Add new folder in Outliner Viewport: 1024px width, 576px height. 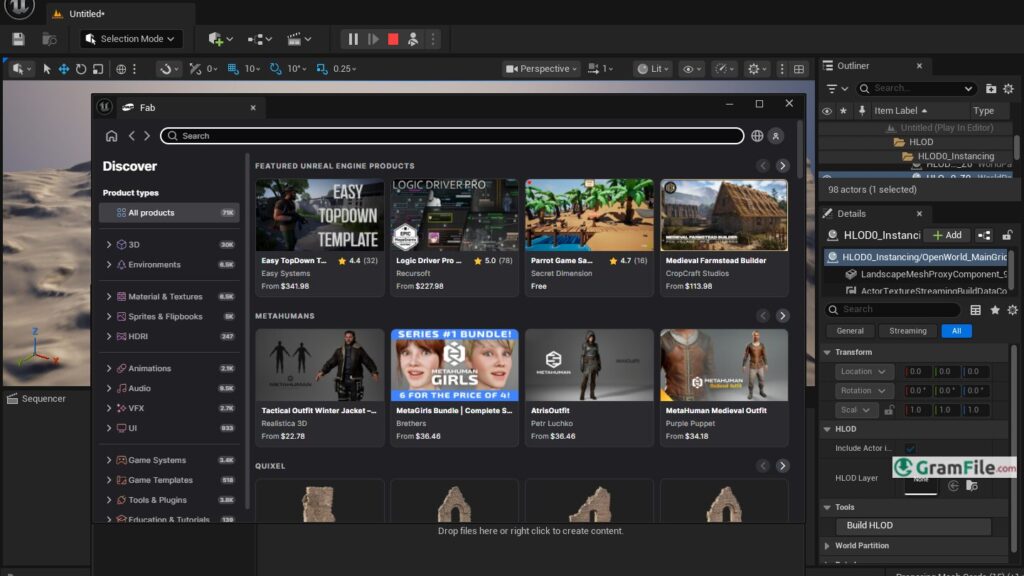coord(991,88)
